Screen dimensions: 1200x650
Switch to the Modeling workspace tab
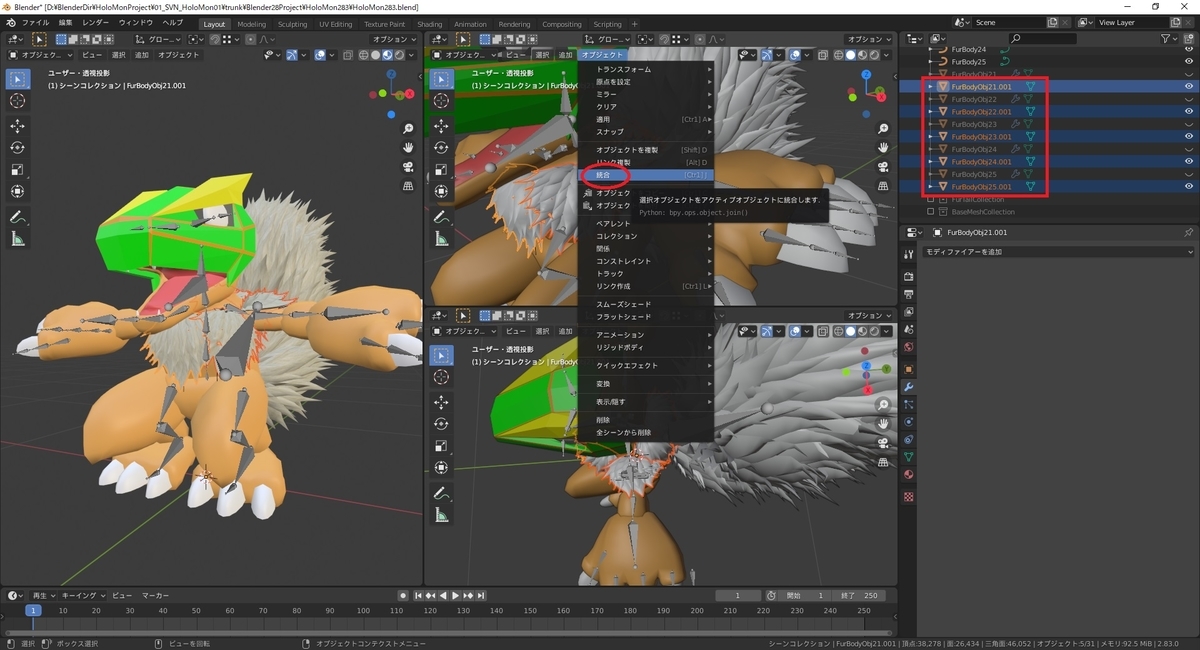pos(252,24)
